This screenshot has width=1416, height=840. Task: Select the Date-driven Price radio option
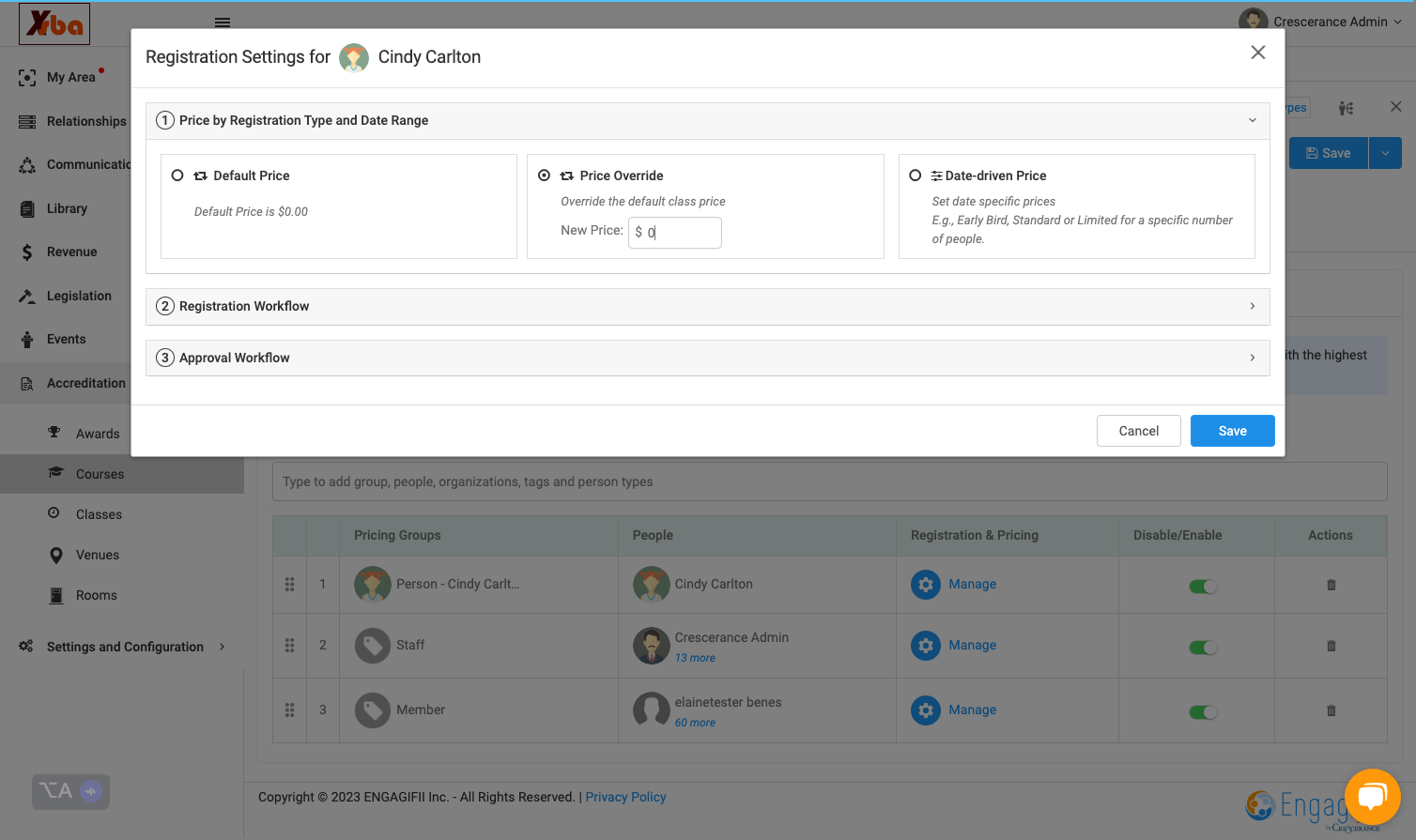click(916, 176)
